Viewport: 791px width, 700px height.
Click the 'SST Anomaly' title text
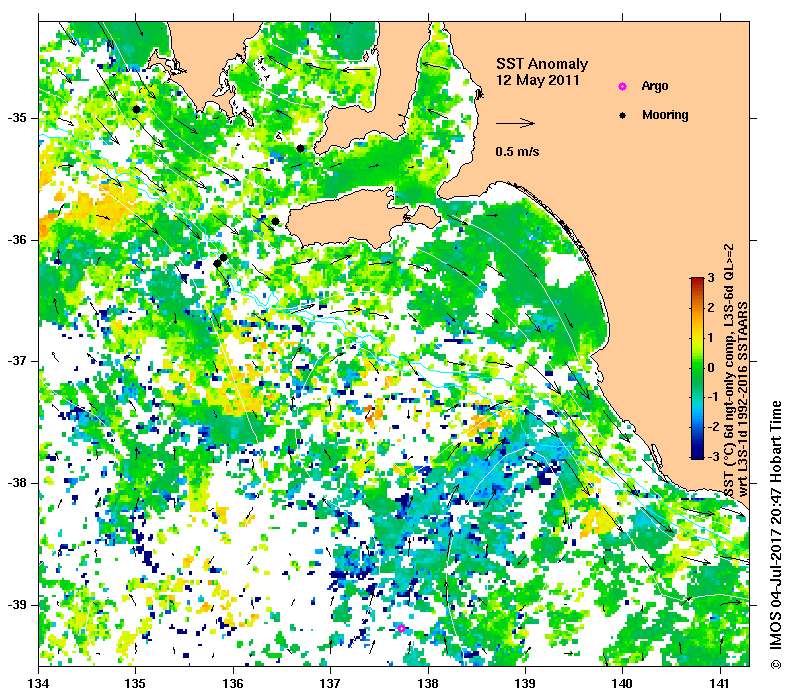pyautogui.click(x=542, y=64)
